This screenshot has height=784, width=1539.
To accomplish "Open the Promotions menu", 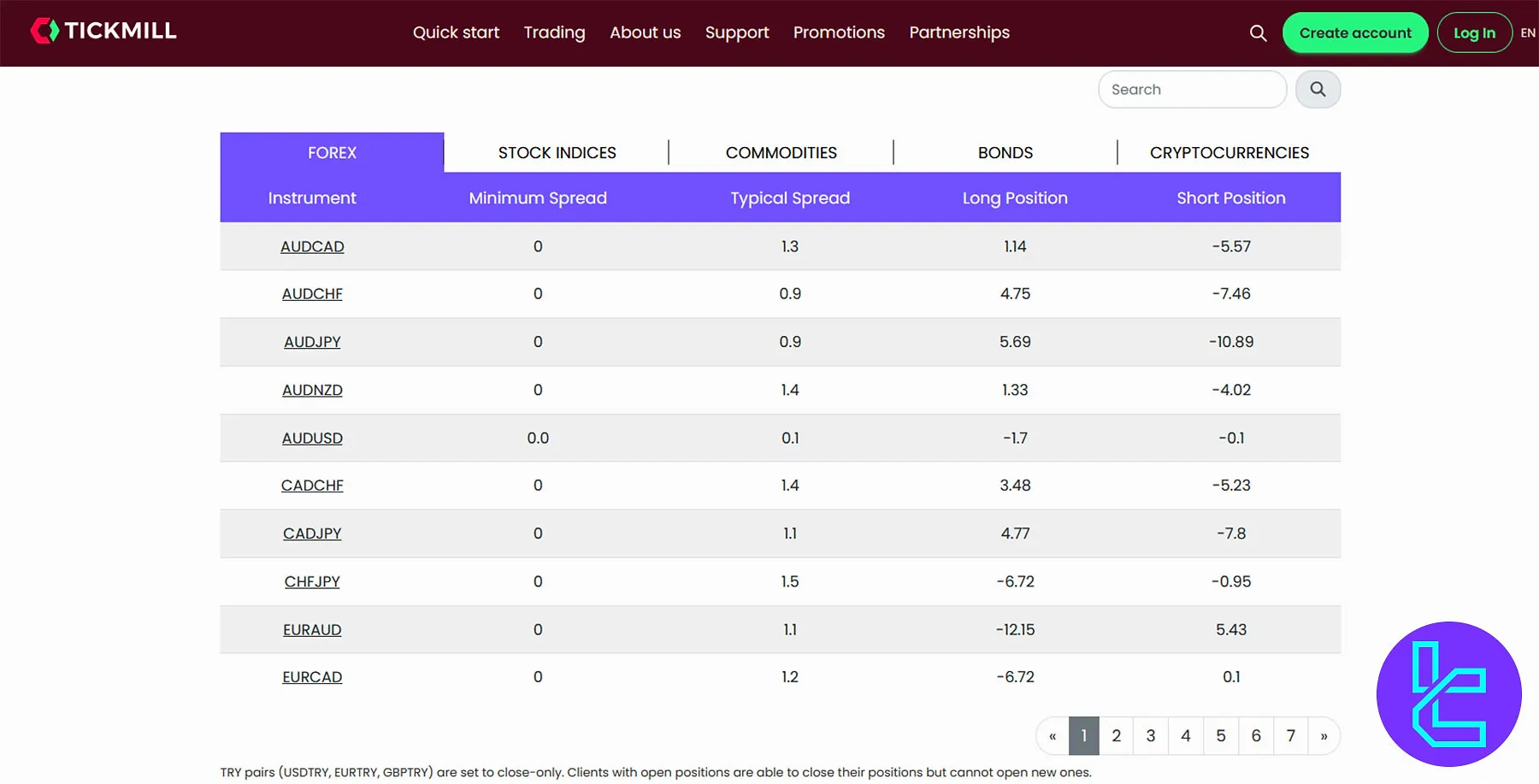I will click(x=839, y=32).
